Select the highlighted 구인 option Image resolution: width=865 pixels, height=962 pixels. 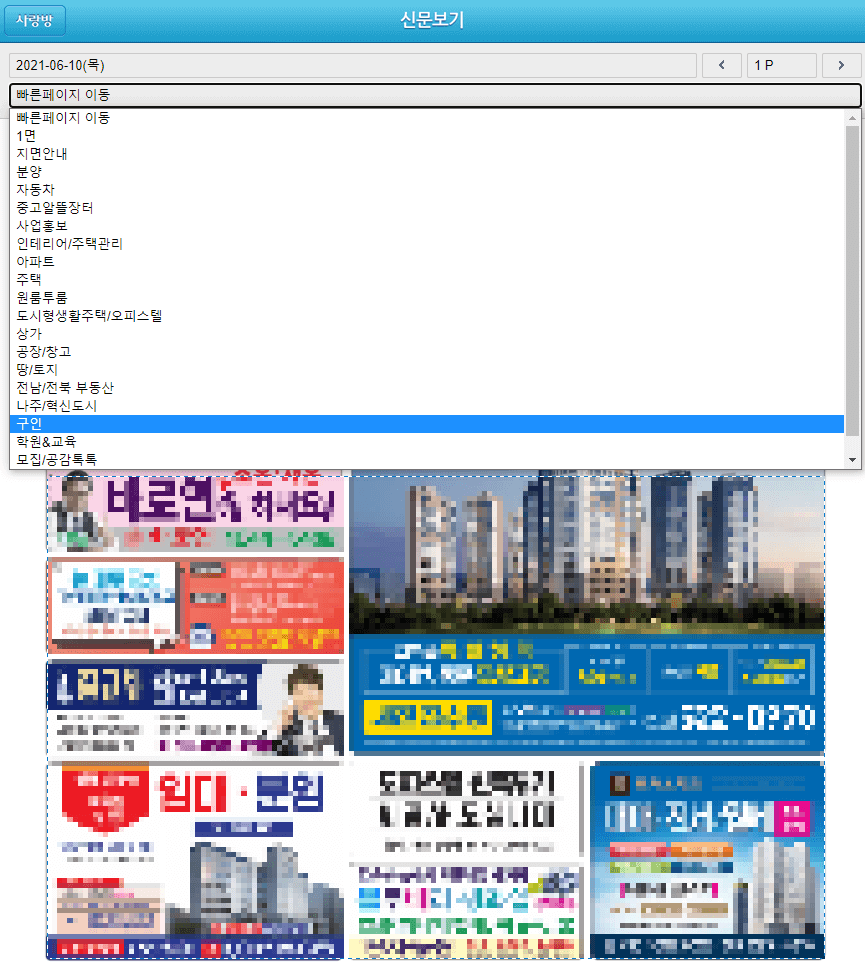point(426,423)
